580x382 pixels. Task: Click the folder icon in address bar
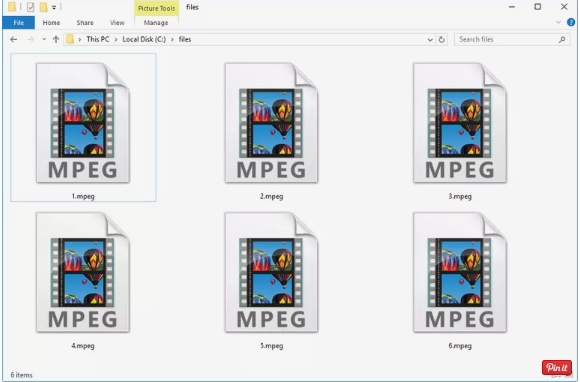(x=70, y=39)
